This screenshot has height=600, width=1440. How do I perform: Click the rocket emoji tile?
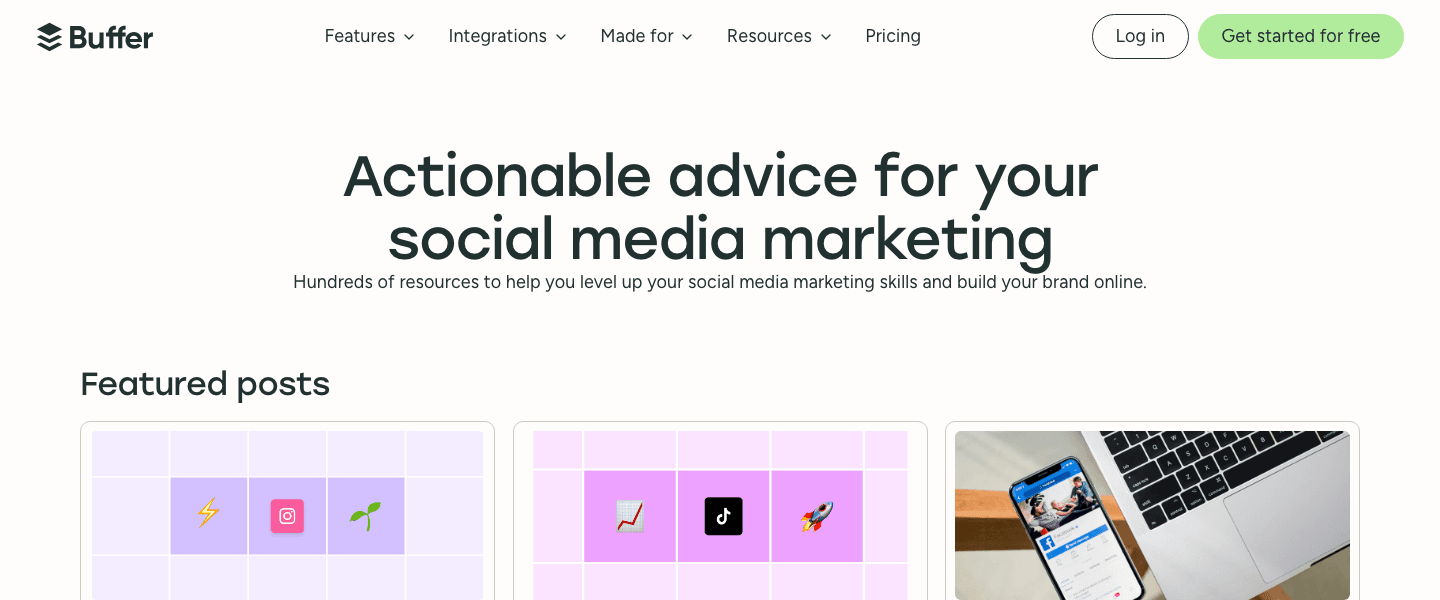[x=817, y=516]
